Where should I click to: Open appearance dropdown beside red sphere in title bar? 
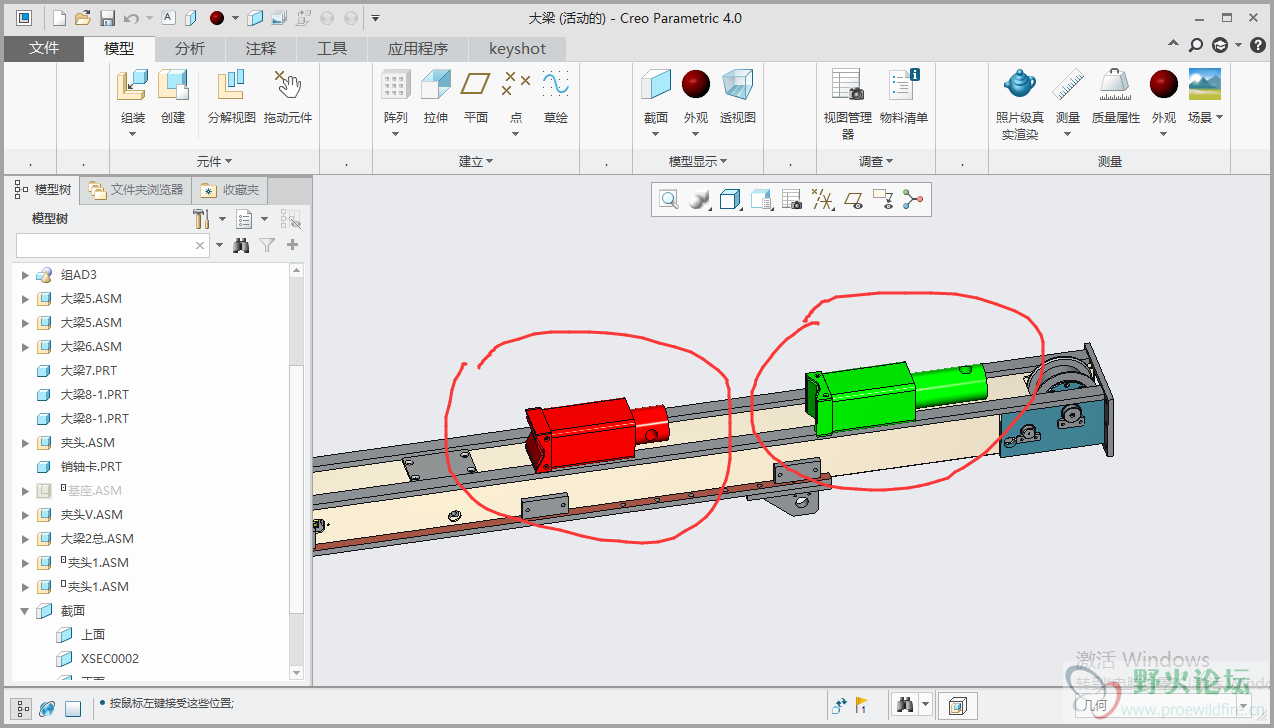coord(236,18)
